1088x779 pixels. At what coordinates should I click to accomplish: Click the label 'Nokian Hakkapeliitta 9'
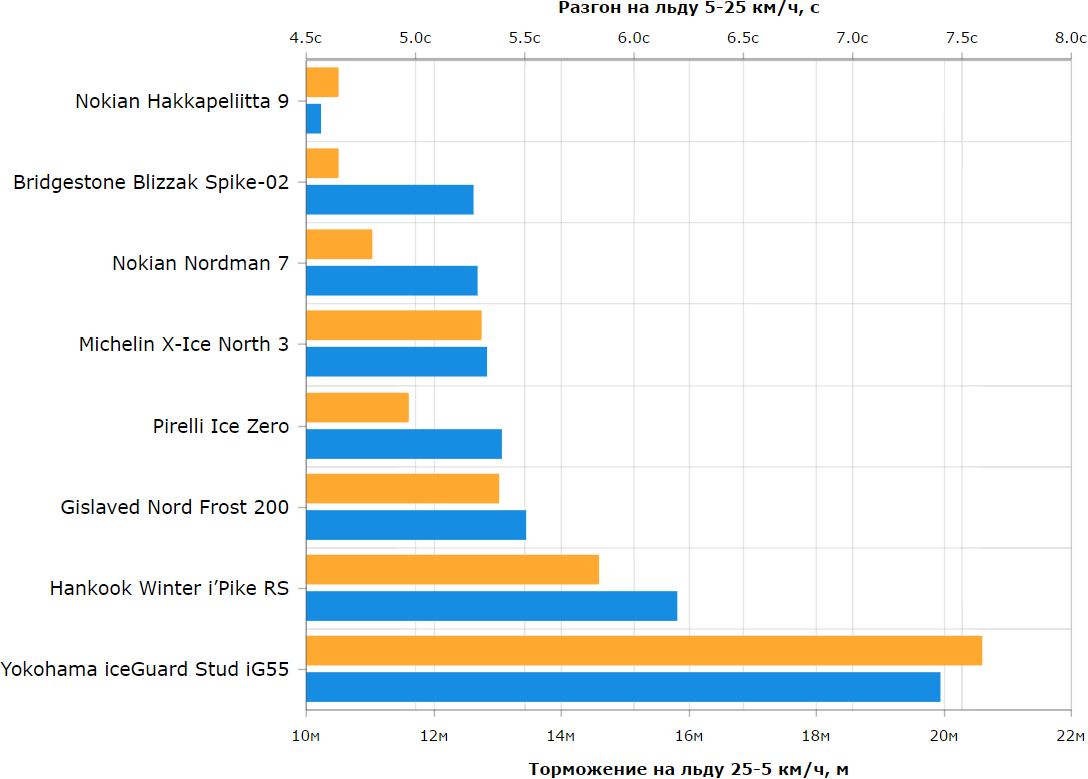point(182,101)
